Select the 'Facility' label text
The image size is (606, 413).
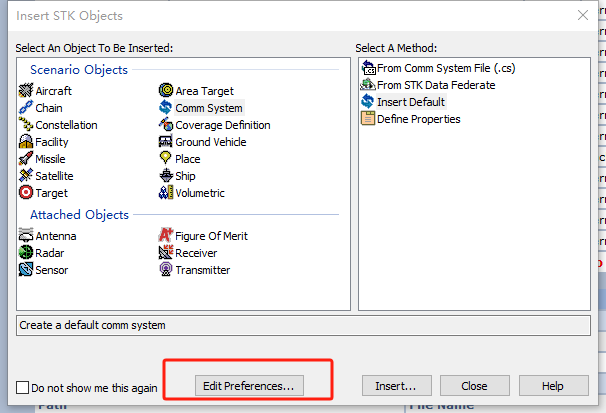pyautogui.click(x=52, y=142)
